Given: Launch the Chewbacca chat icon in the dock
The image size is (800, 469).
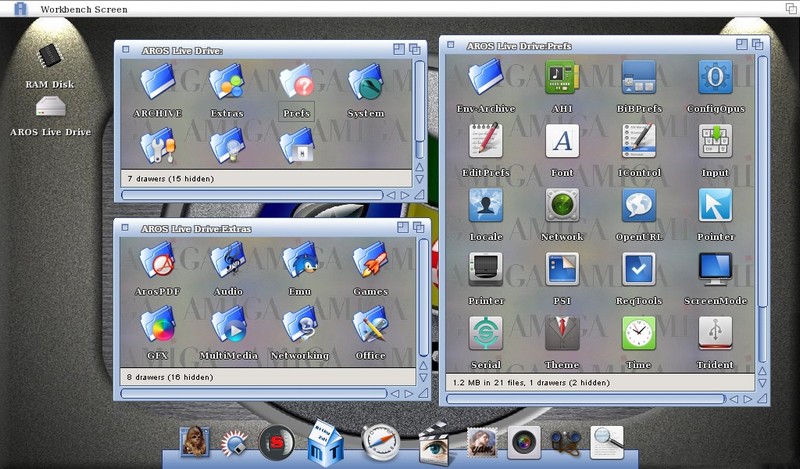Looking at the screenshot, I should 194,441.
